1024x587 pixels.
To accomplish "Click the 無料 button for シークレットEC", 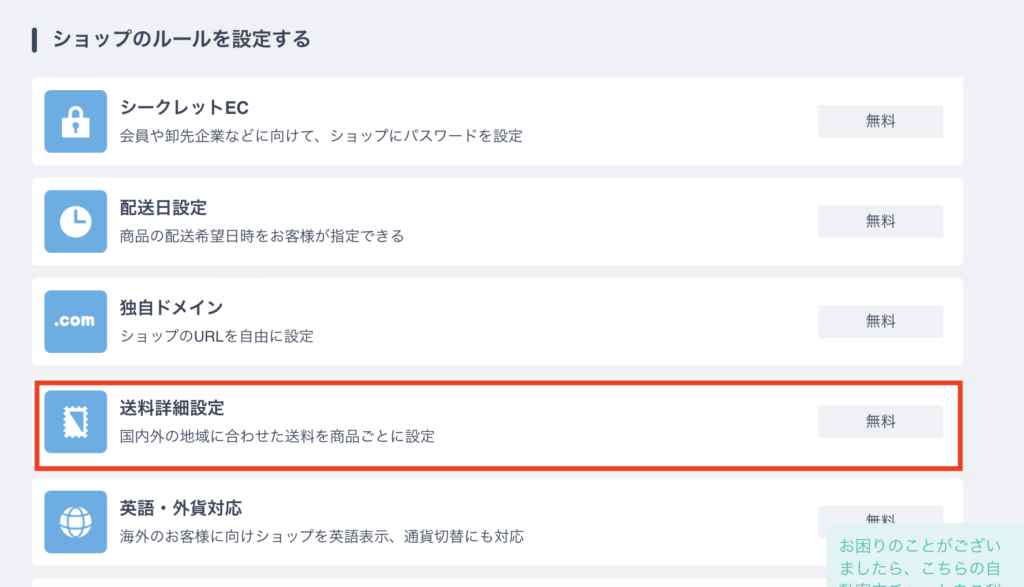I will point(880,121).
